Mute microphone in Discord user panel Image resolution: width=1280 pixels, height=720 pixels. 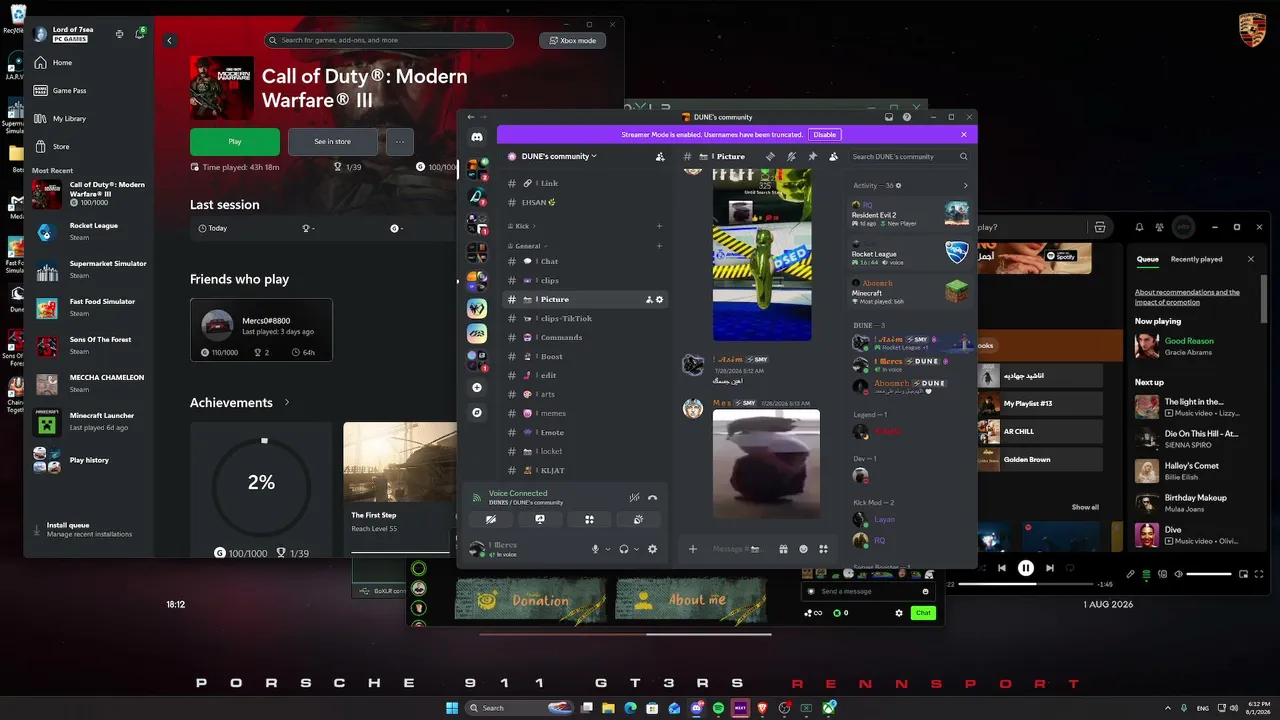point(596,549)
